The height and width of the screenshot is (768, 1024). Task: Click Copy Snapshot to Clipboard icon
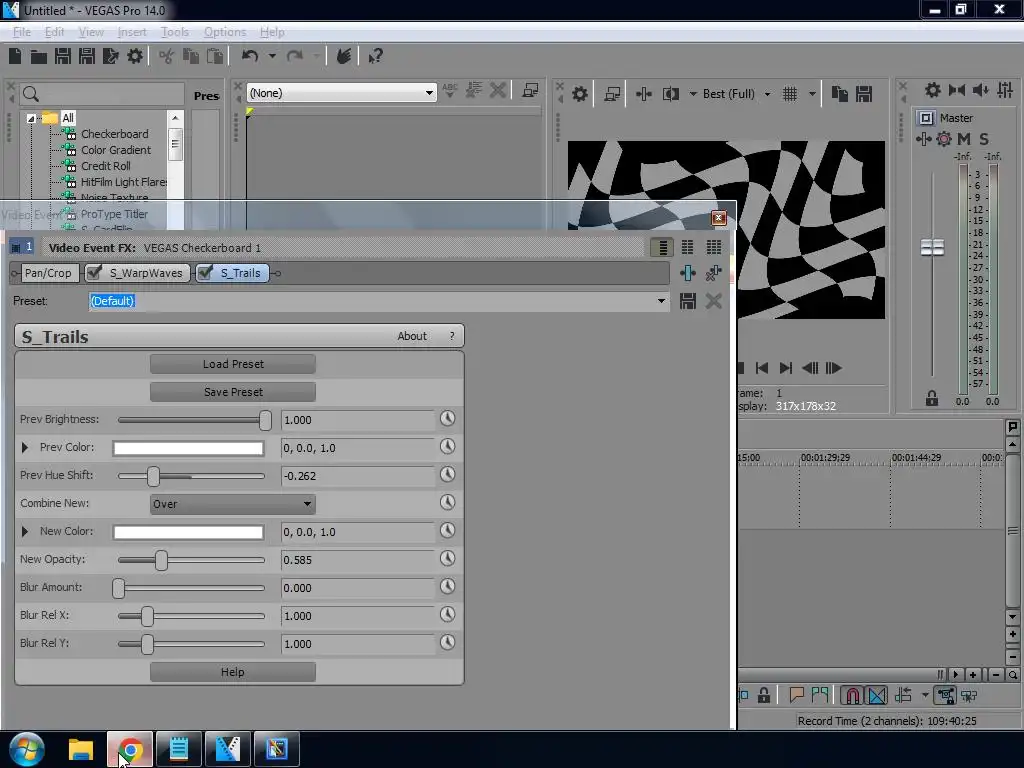840,94
